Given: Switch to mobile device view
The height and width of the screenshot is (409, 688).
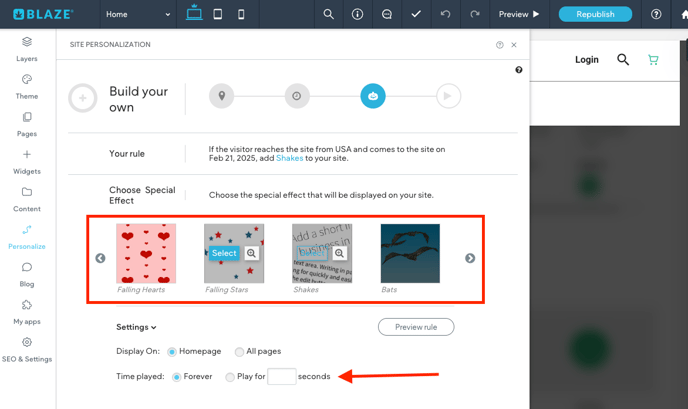Looking at the screenshot, I should tap(241, 14).
